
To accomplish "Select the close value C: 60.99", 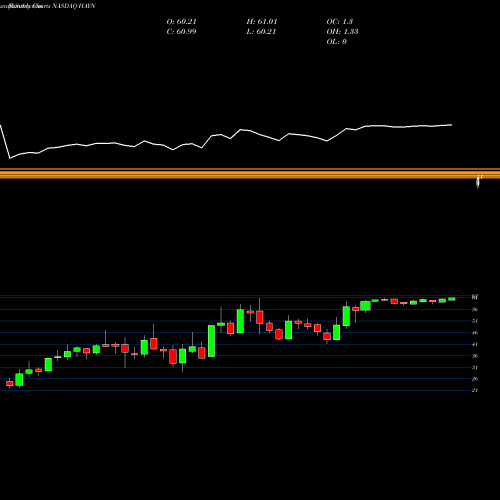I will click(181, 32).
